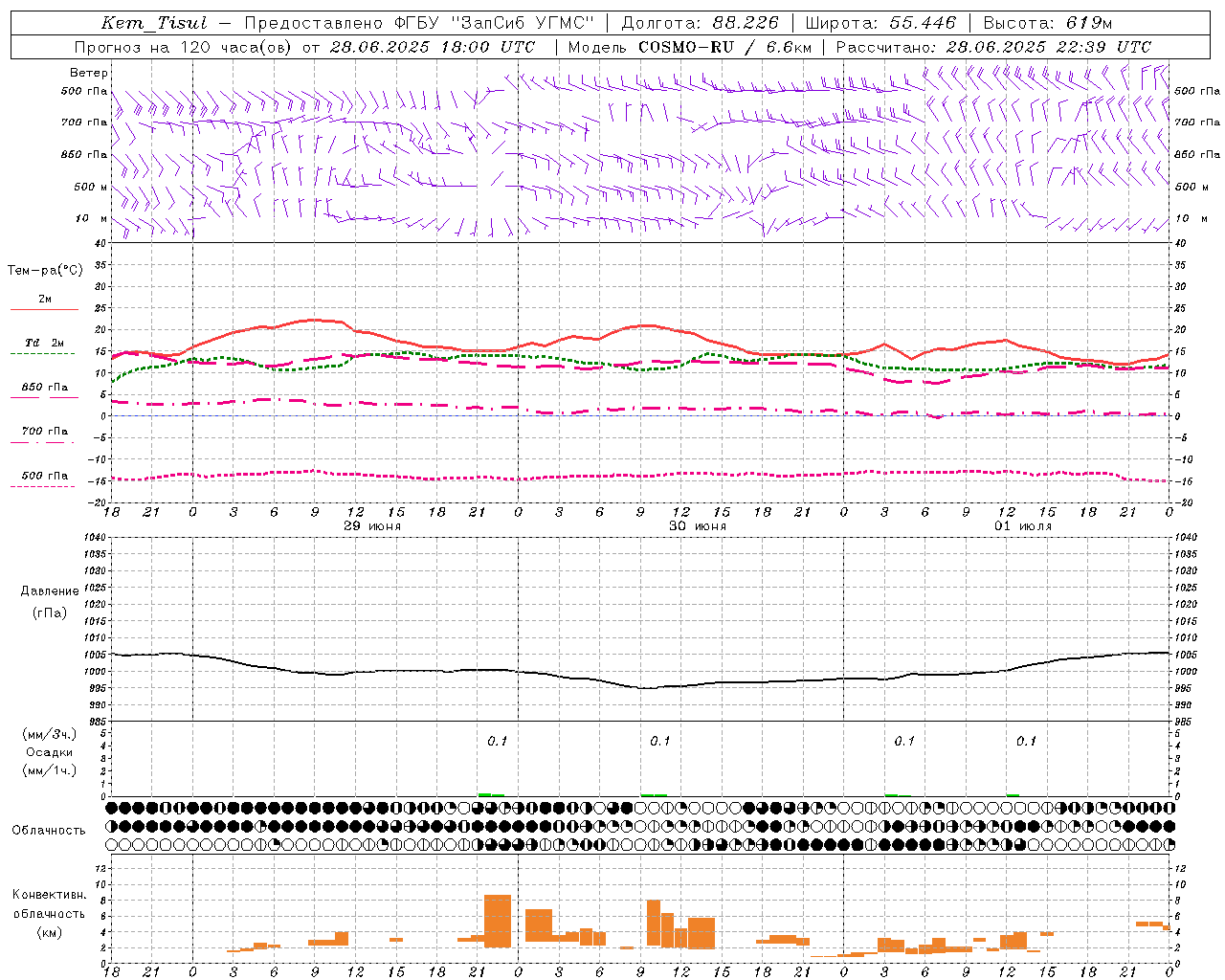Viewport: 1225px width, 980px height.
Task: Click the '29 июня' date label
Action: 372,526
